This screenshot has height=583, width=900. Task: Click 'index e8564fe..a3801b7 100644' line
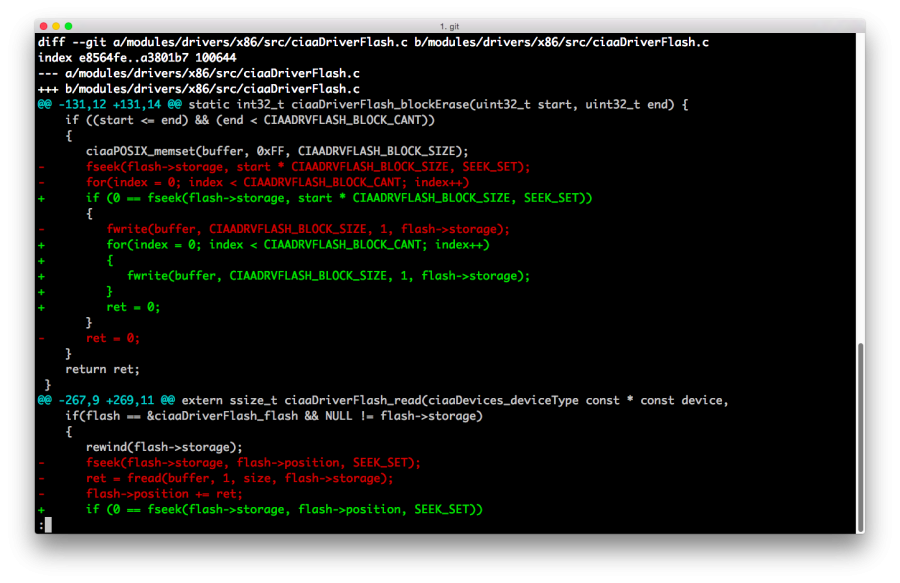(137, 57)
